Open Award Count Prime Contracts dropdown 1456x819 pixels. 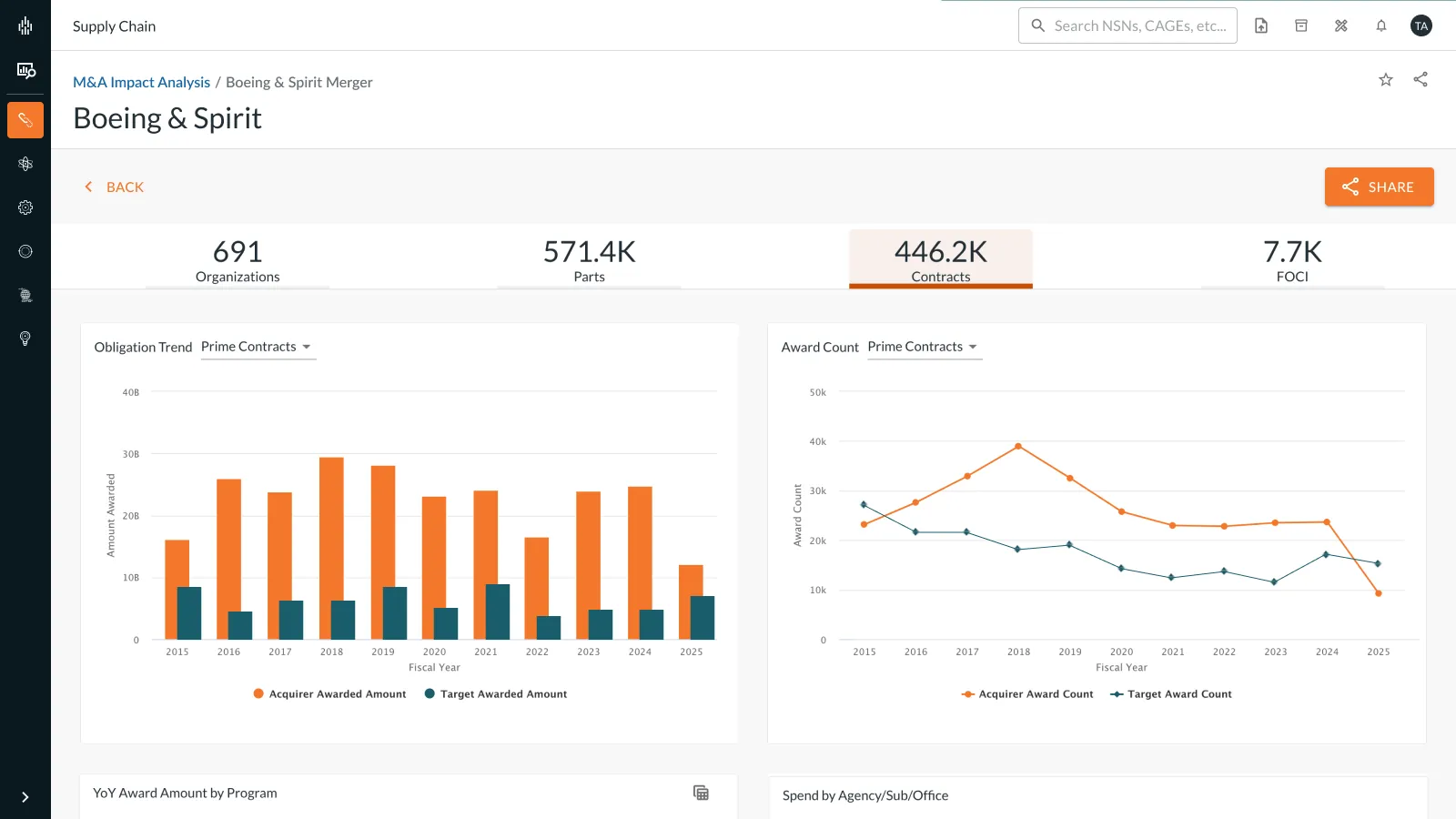click(924, 347)
